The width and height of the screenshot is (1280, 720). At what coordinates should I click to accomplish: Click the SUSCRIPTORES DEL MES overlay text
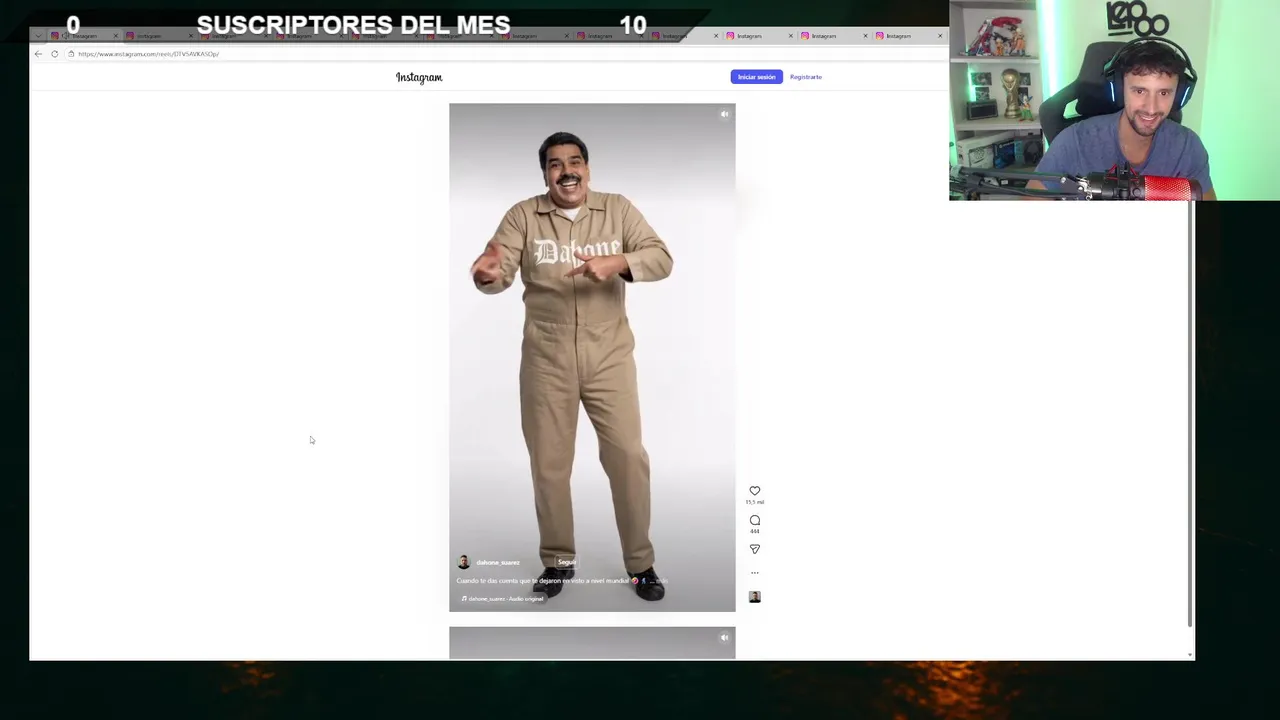[x=353, y=25]
